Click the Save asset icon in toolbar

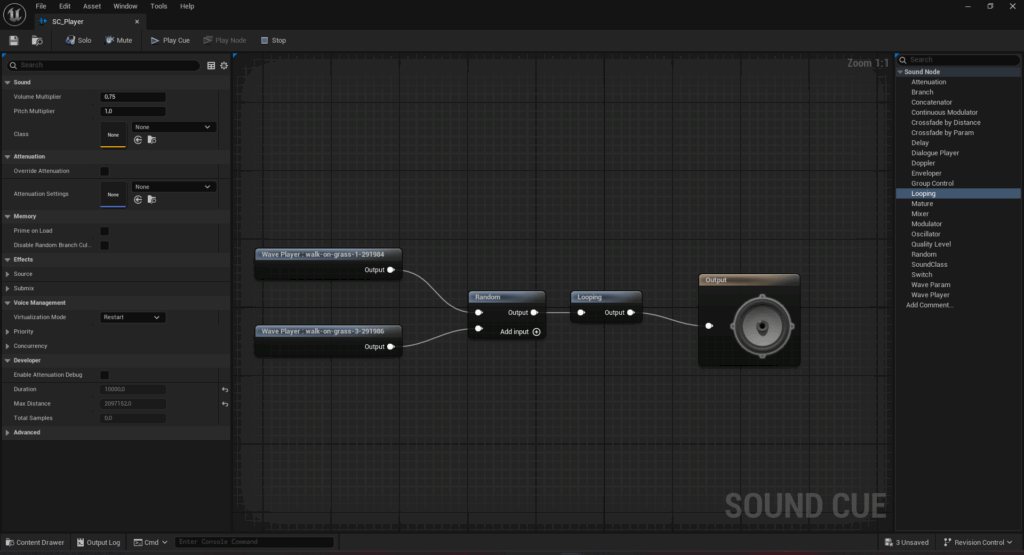point(14,40)
